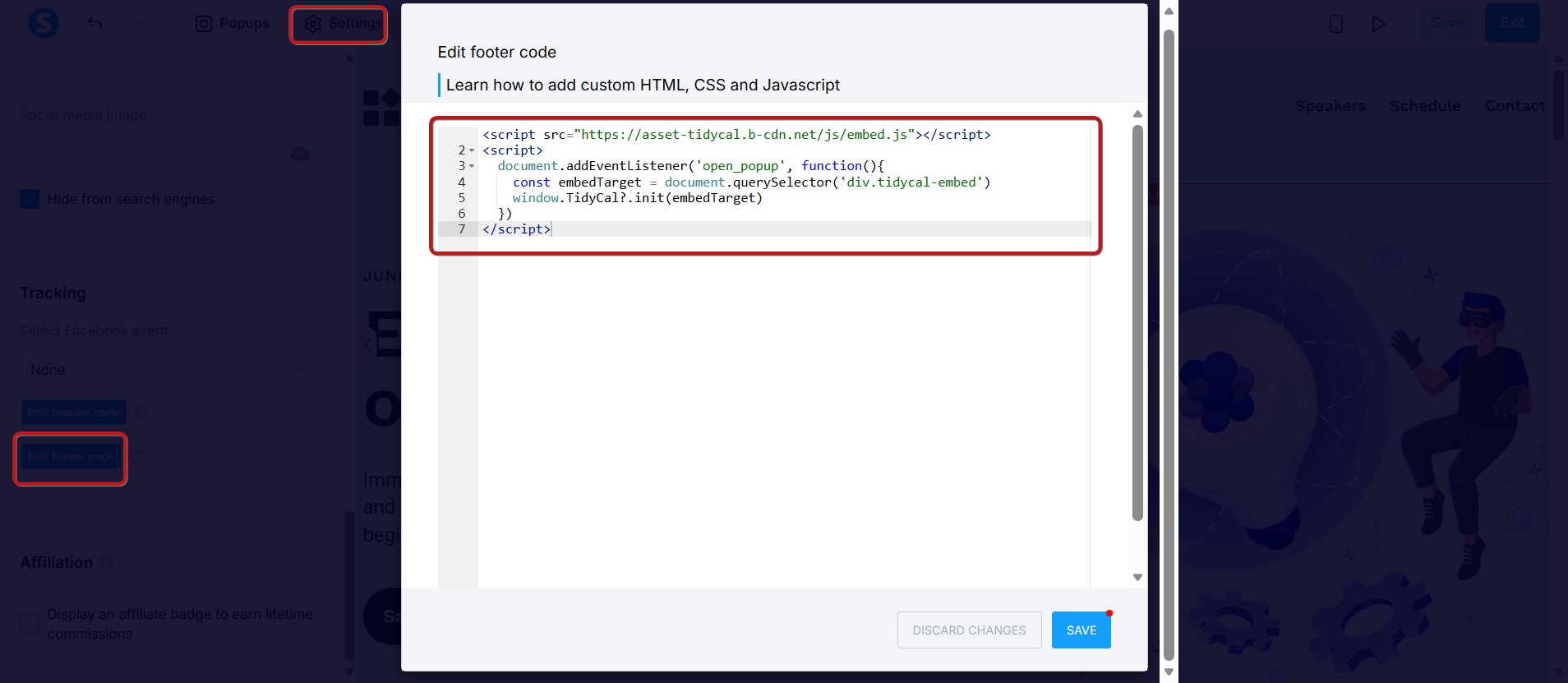
Task: Click the redo arrow icon
Action: click(x=138, y=24)
